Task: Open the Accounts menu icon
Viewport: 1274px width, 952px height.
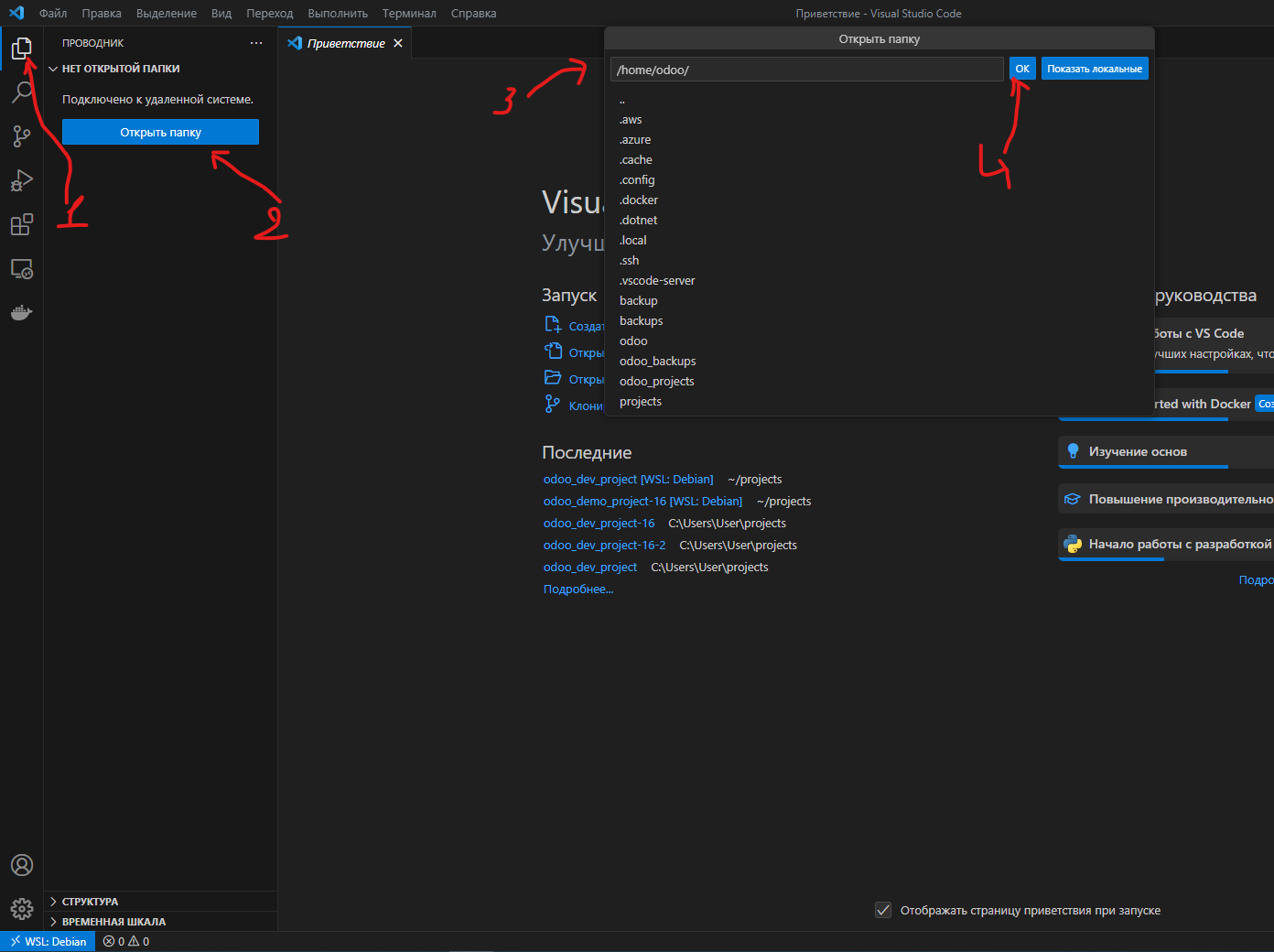Action: (x=22, y=865)
